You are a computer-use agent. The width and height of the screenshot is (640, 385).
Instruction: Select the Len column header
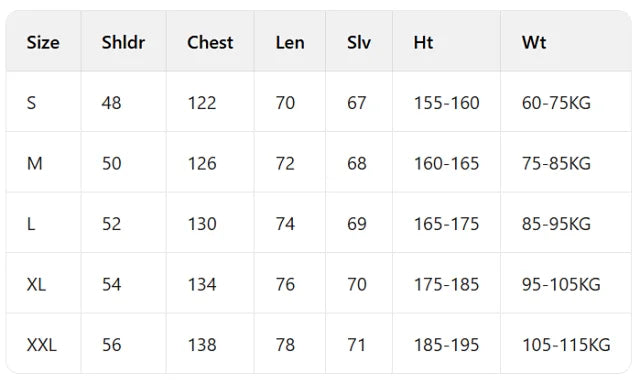(290, 42)
